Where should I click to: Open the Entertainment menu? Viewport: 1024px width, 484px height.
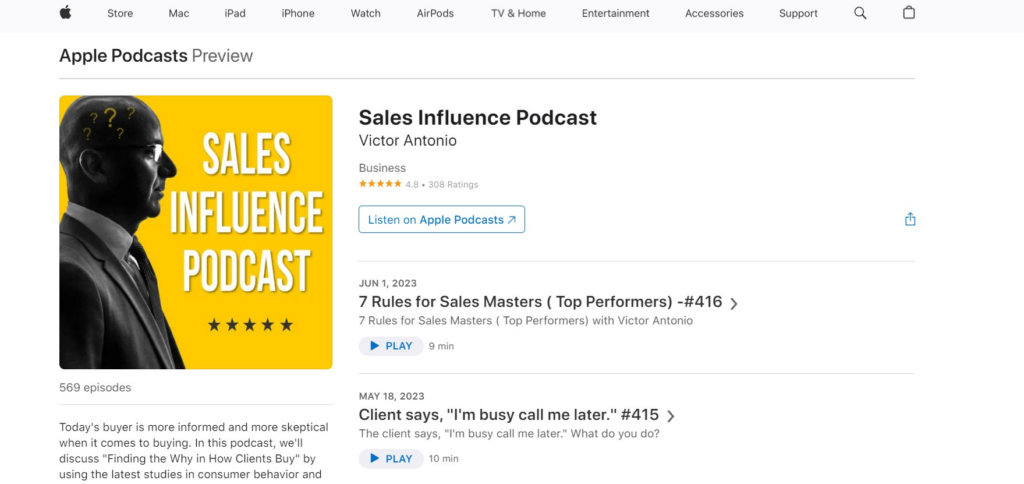[x=616, y=13]
